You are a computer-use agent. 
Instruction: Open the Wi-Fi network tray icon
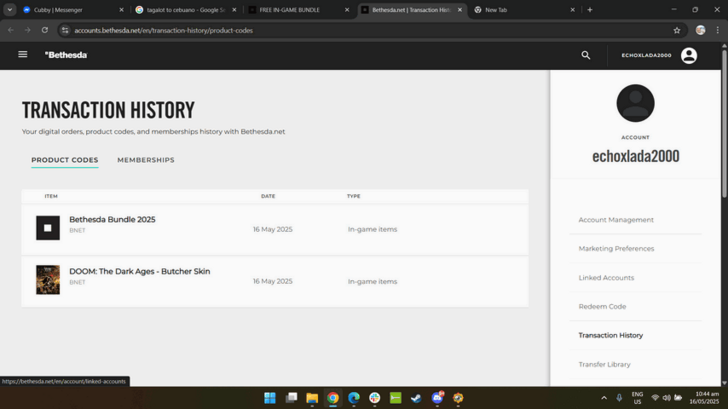click(x=655, y=398)
